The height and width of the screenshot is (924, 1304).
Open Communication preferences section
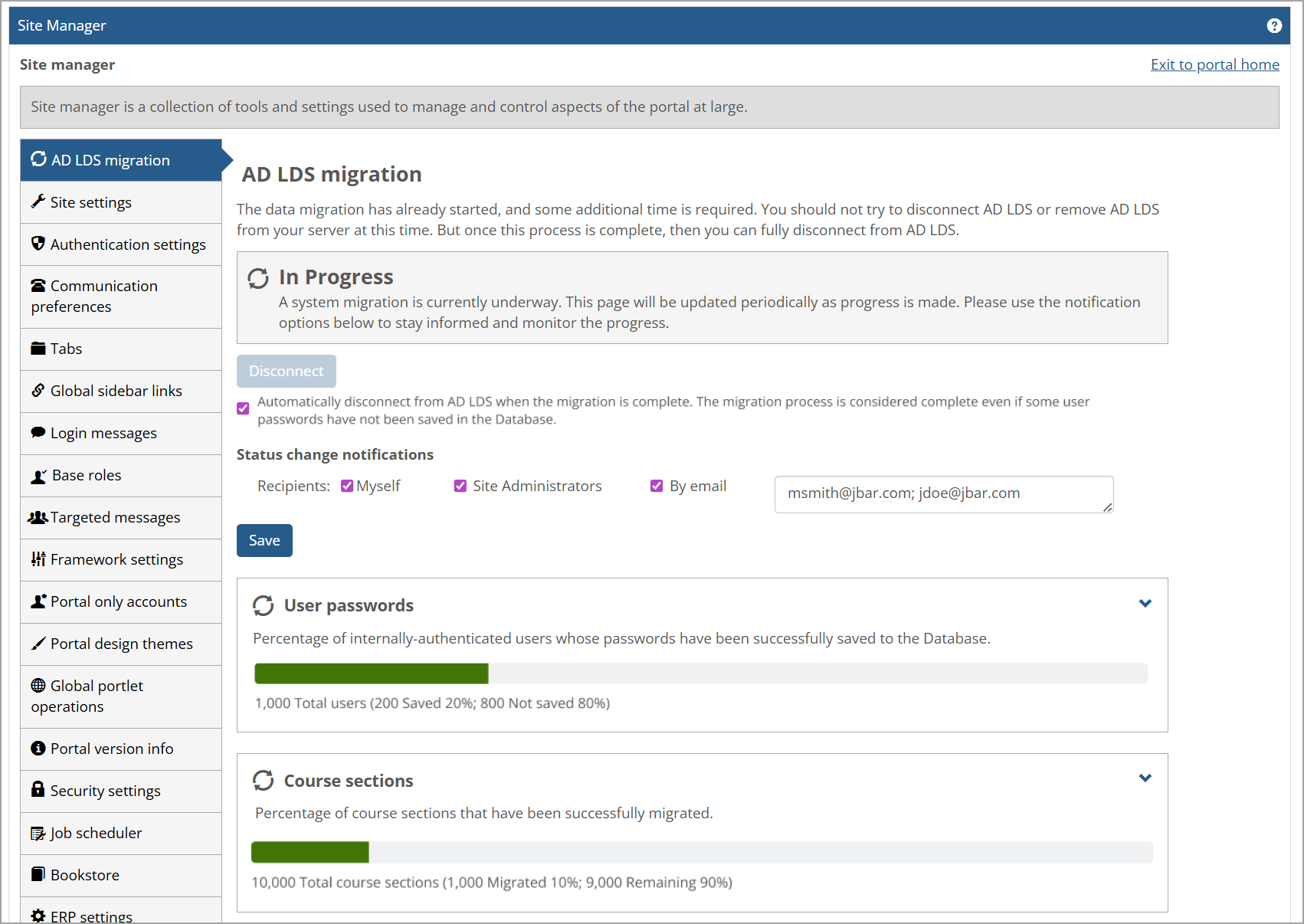[x=121, y=297]
